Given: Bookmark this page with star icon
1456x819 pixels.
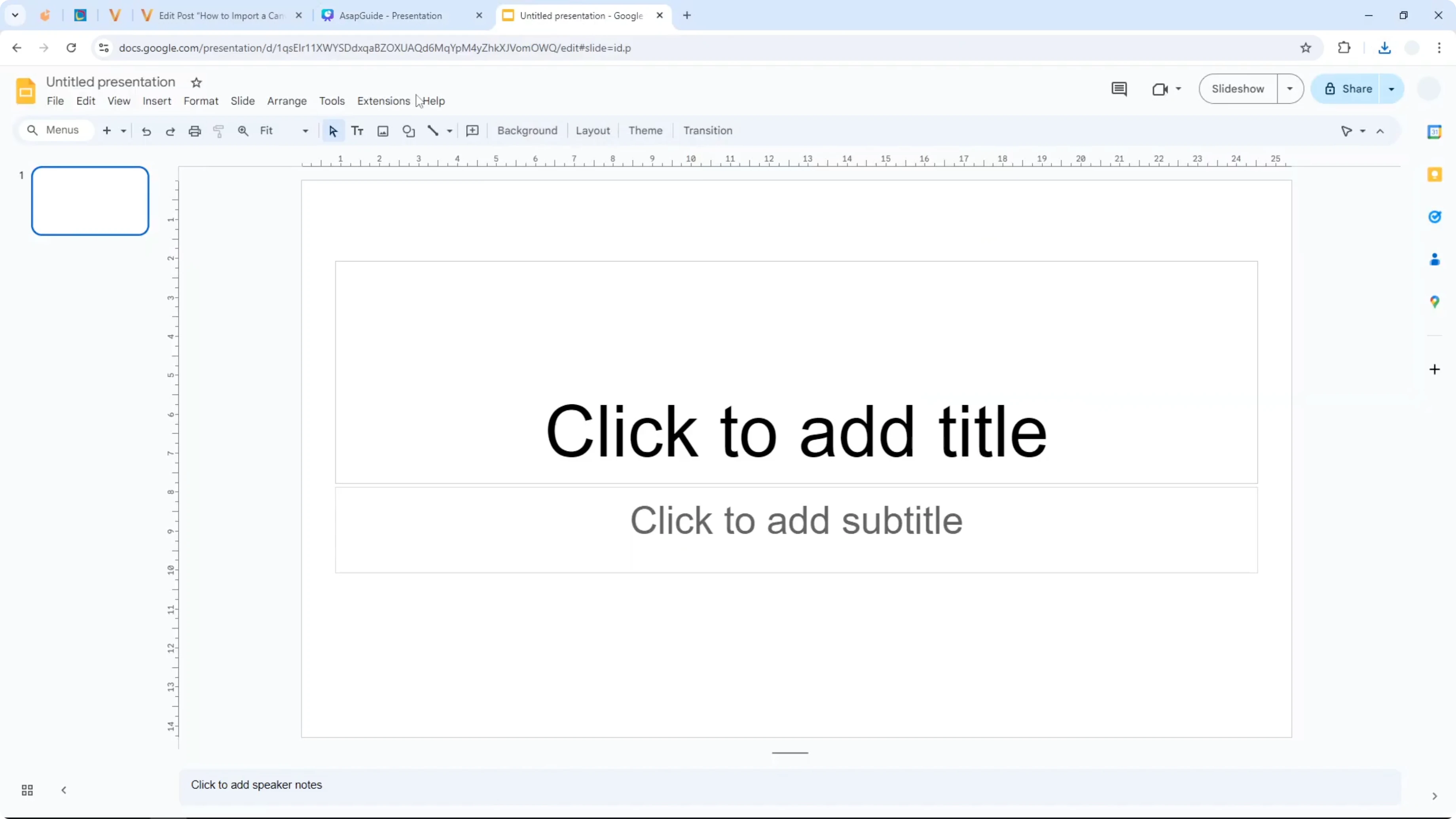Looking at the screenshot, I should tap(1306, 48).
